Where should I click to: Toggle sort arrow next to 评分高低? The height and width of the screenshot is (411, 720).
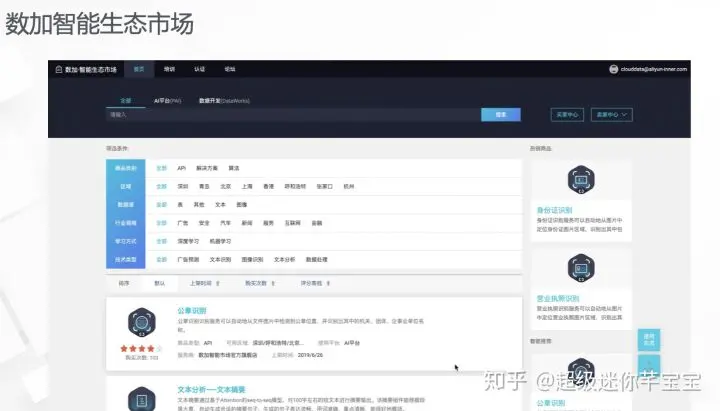point(328,283)
